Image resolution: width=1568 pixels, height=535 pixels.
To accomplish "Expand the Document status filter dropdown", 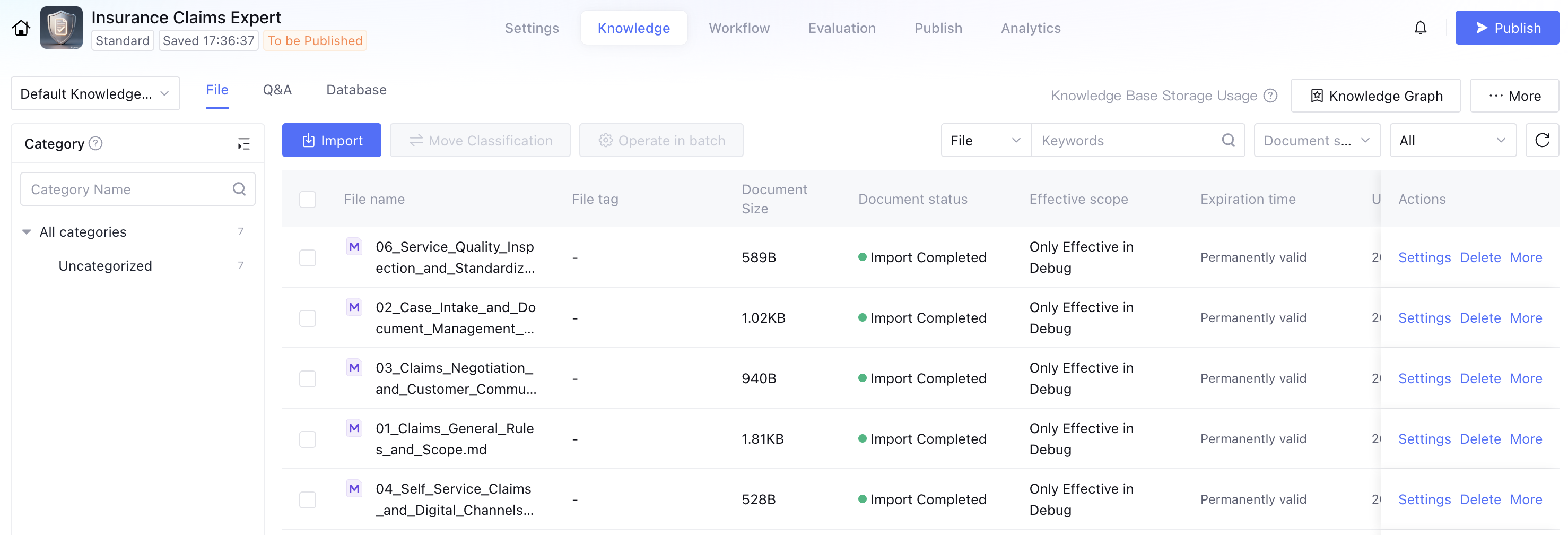I will point(1316,140).
